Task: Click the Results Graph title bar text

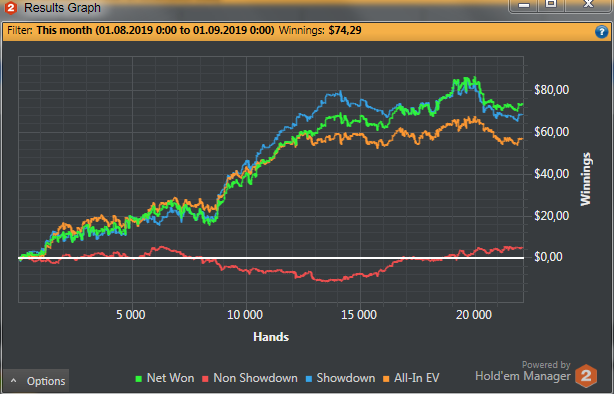Action: pos(62,7)
